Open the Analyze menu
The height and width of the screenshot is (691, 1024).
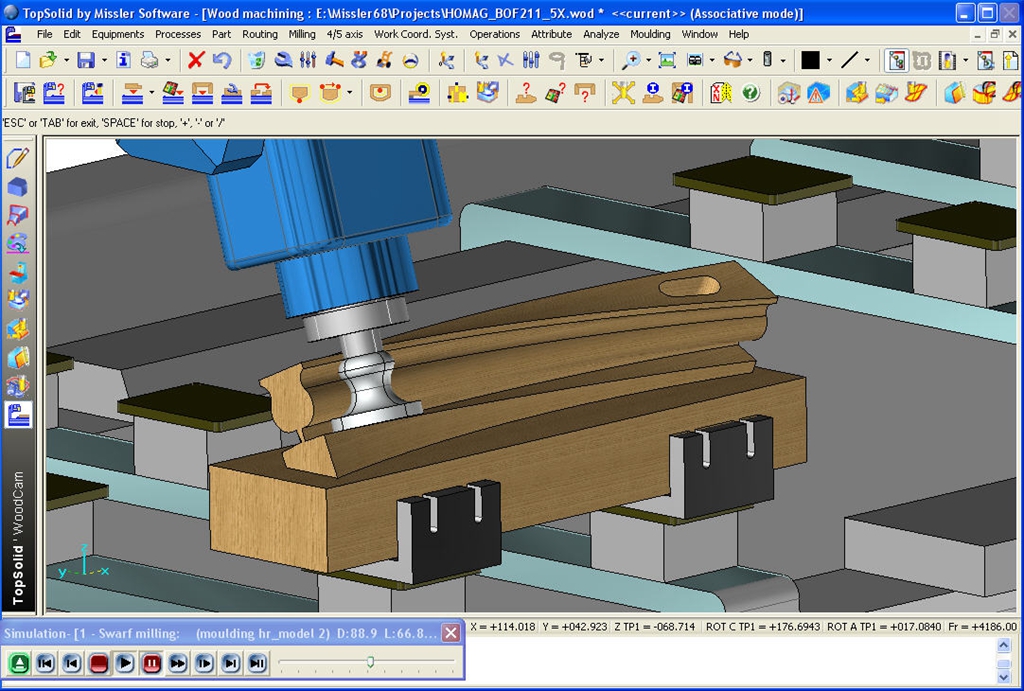coord(601,34)
